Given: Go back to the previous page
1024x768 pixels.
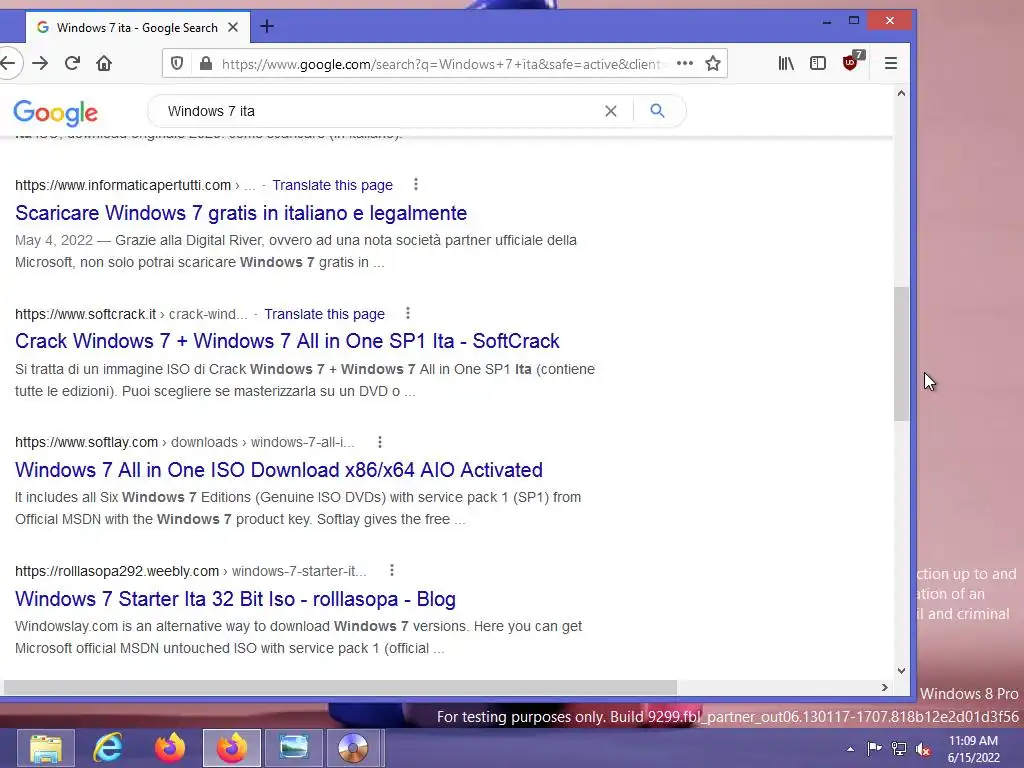Looking at the screenshot, I should click(x=8, y=63).
